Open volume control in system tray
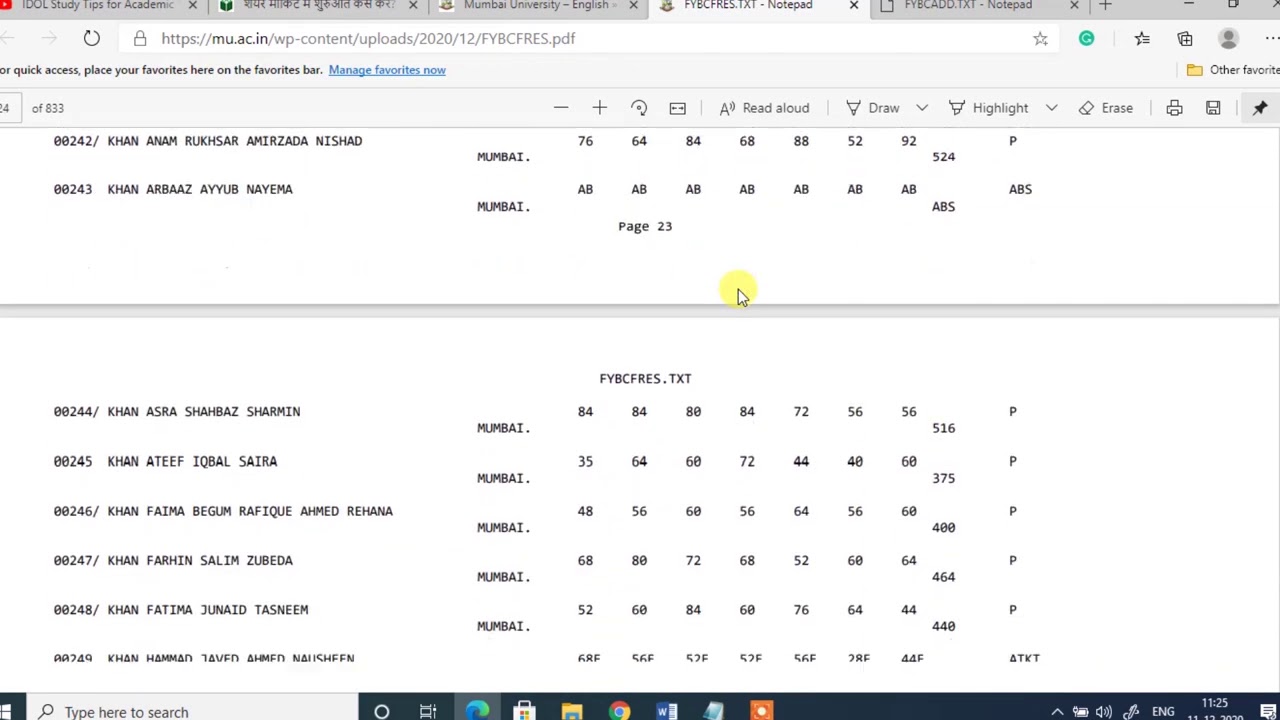This screenshot has width=1280, height=720. pyautogui.click(x=1104, y=712)
